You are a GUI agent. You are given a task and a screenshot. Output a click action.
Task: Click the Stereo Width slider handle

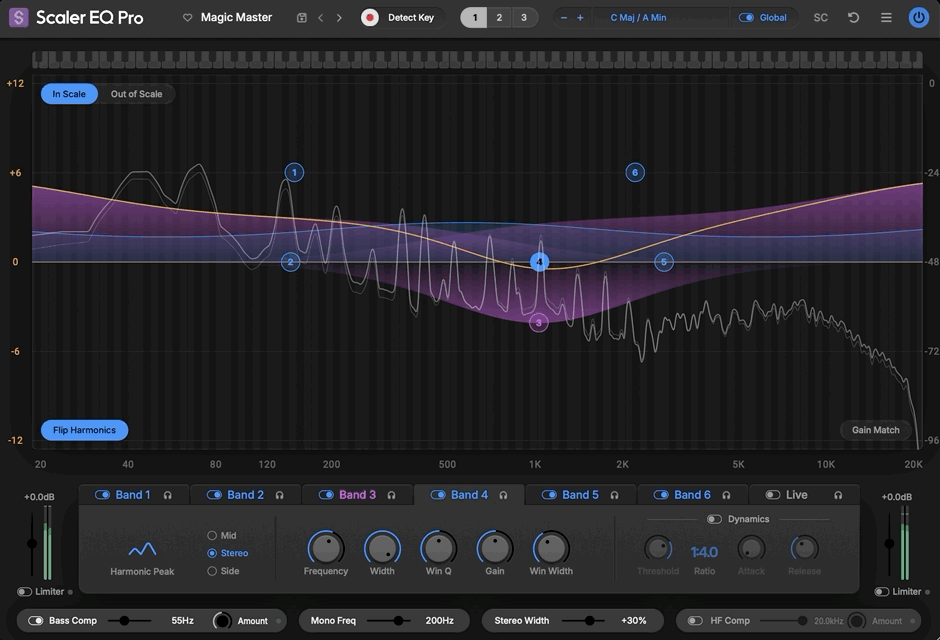point(590,621)
